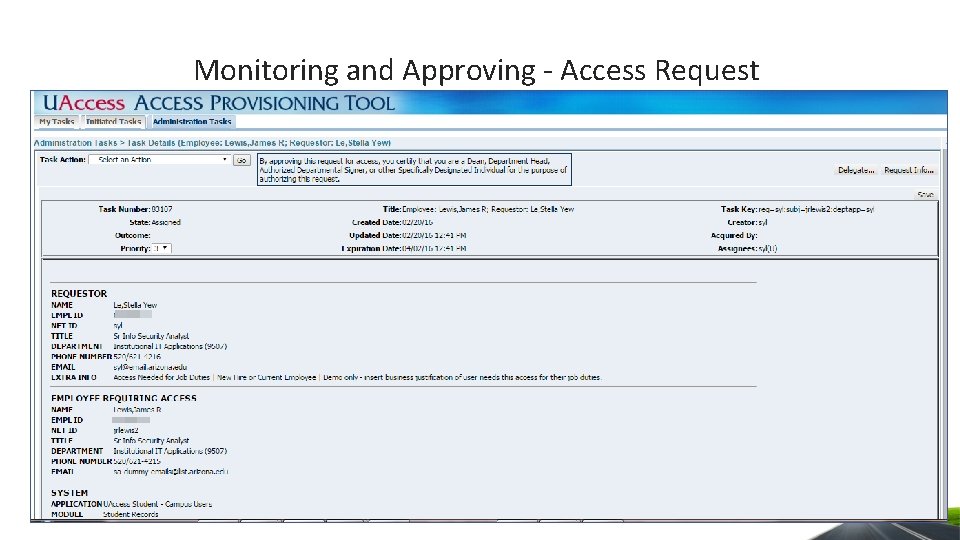Click the Extra Info justification text
This screenshot has width=960, height=540.
358,377
